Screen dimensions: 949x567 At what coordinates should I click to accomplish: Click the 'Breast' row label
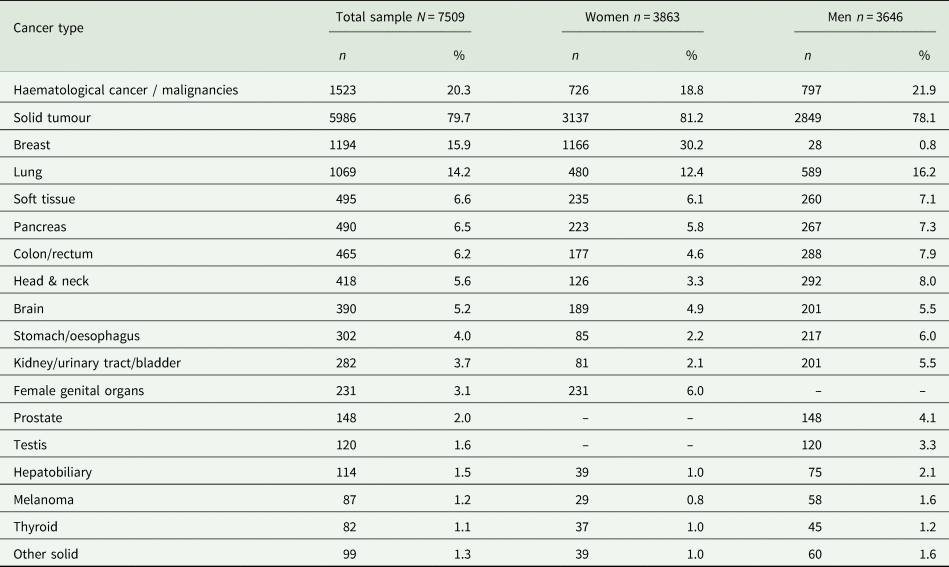[32, 145]
